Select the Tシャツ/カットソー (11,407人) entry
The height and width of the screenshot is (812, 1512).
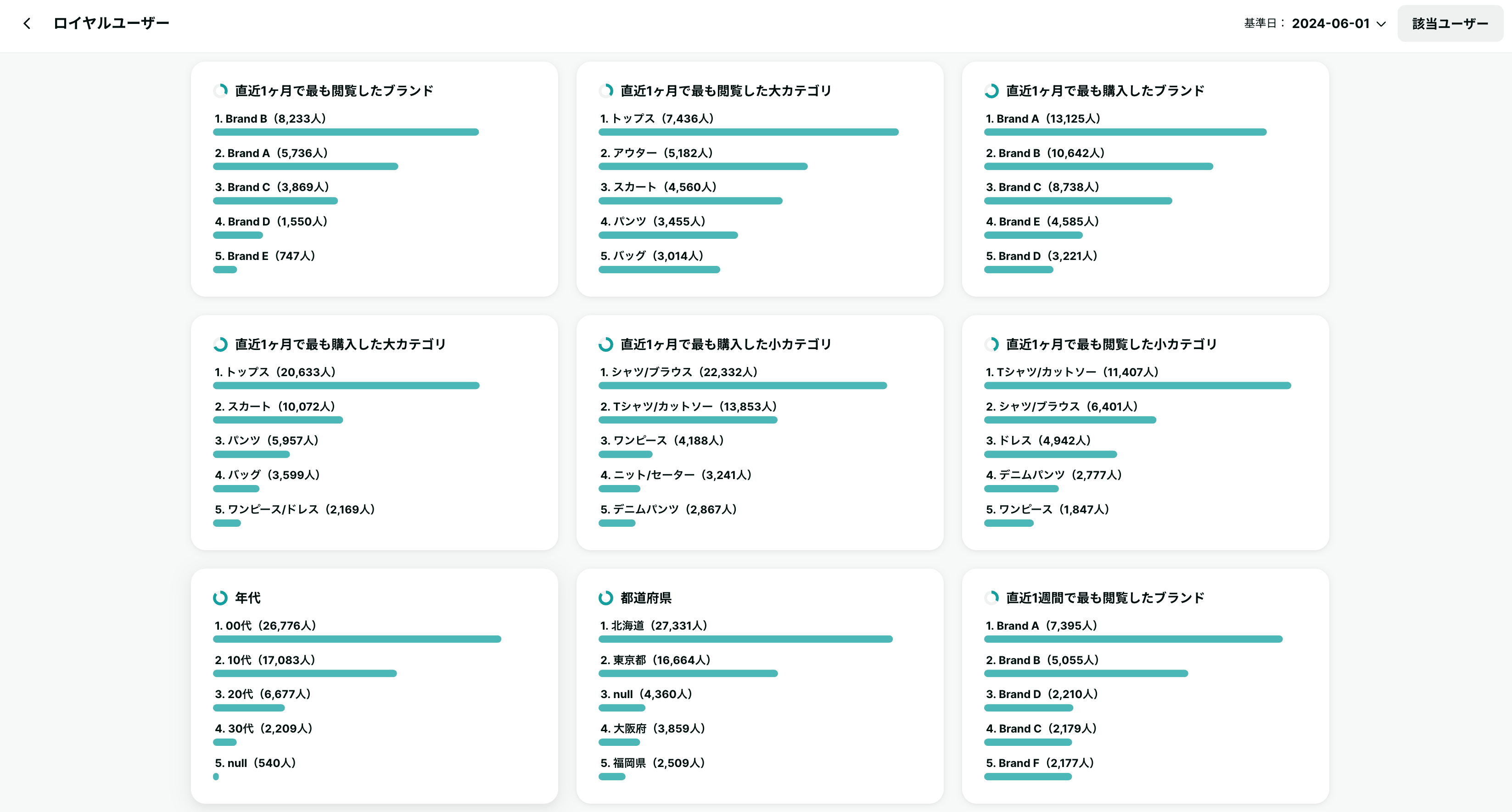(1072, 372)
